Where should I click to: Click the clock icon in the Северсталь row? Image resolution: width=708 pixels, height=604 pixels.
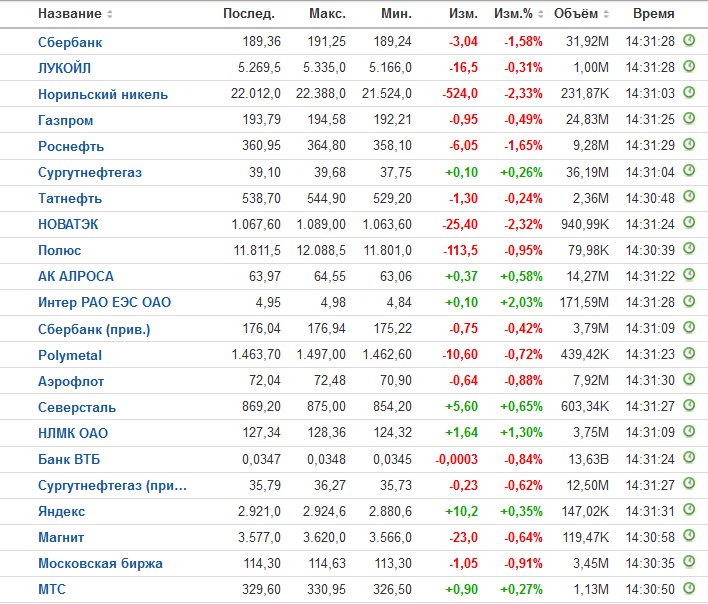689,405
